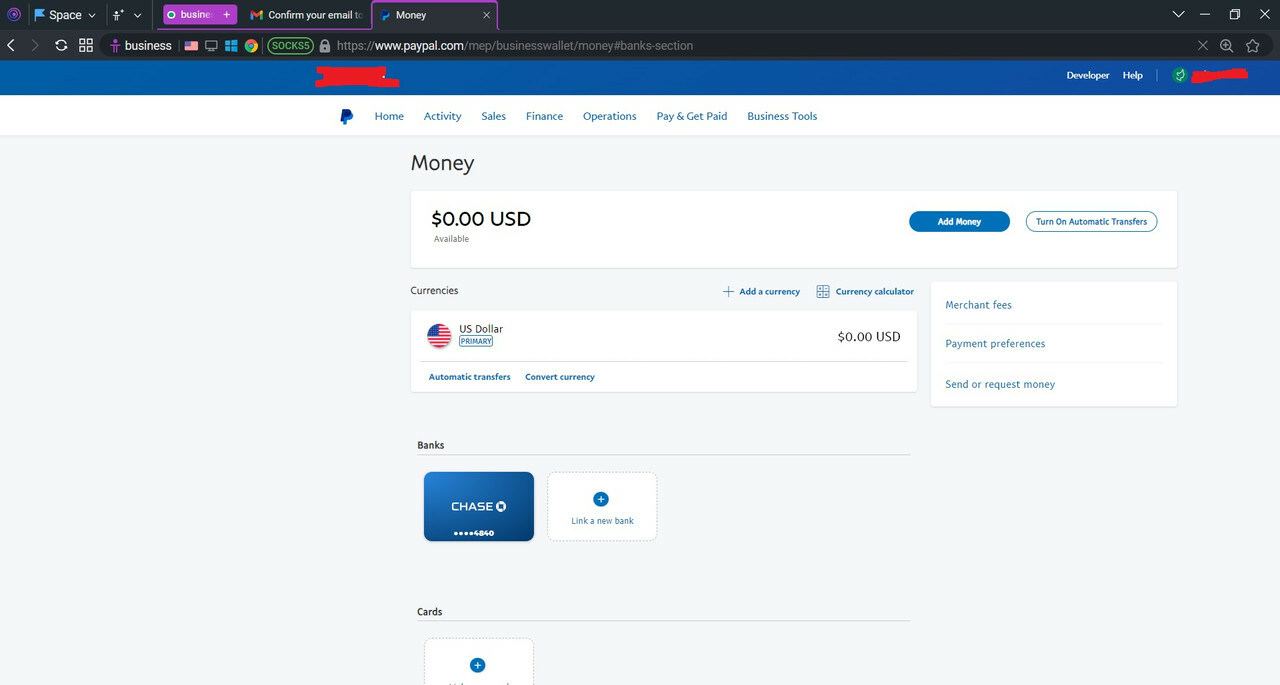Click Turn On Automatic Transfers
The height and width of the screenshot is (685, 1280).
pos(1091,221)
